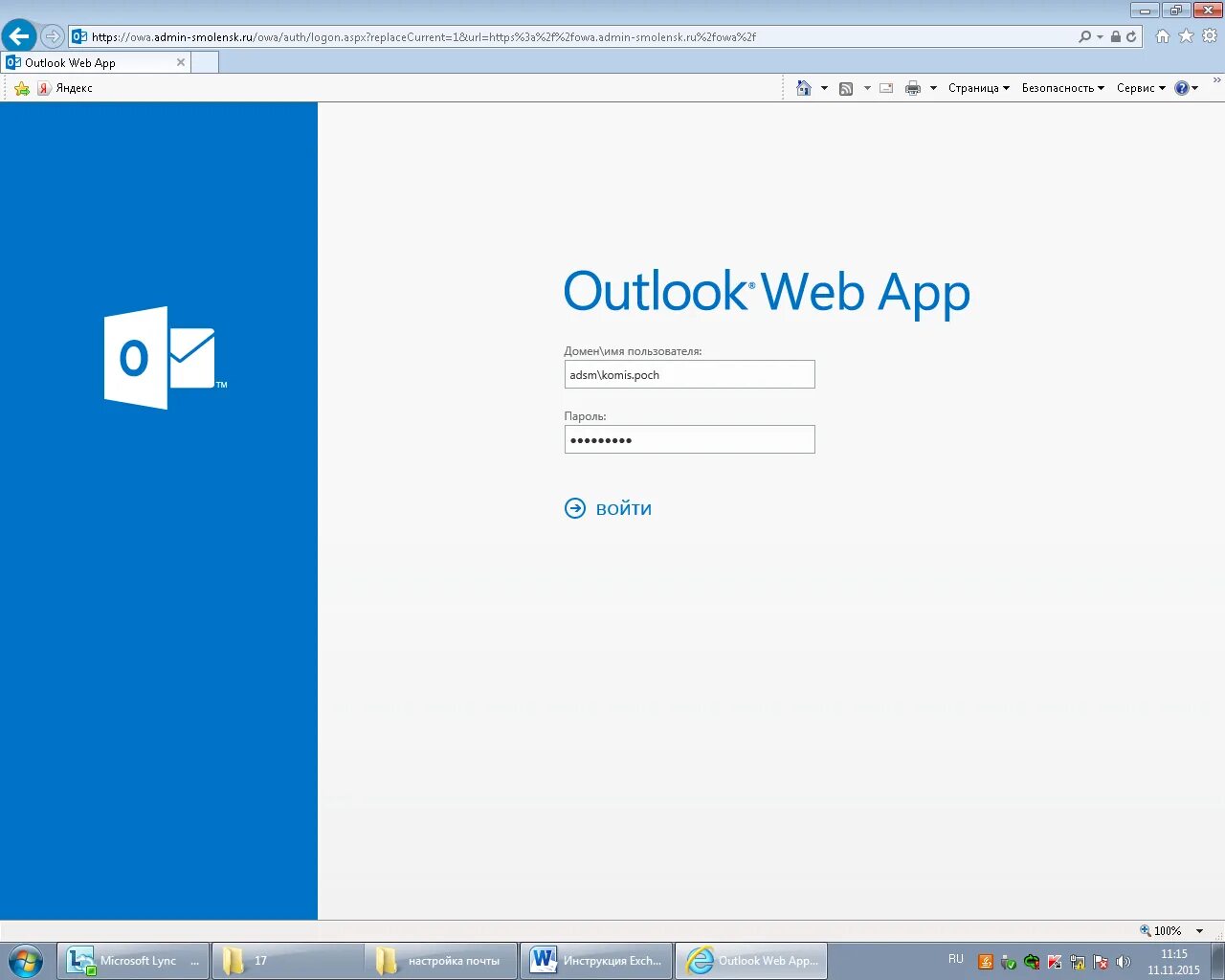The width and height of the screenshot is (1225, 980).
Task: Open the Сервис menu
Action: (1141, 88)
